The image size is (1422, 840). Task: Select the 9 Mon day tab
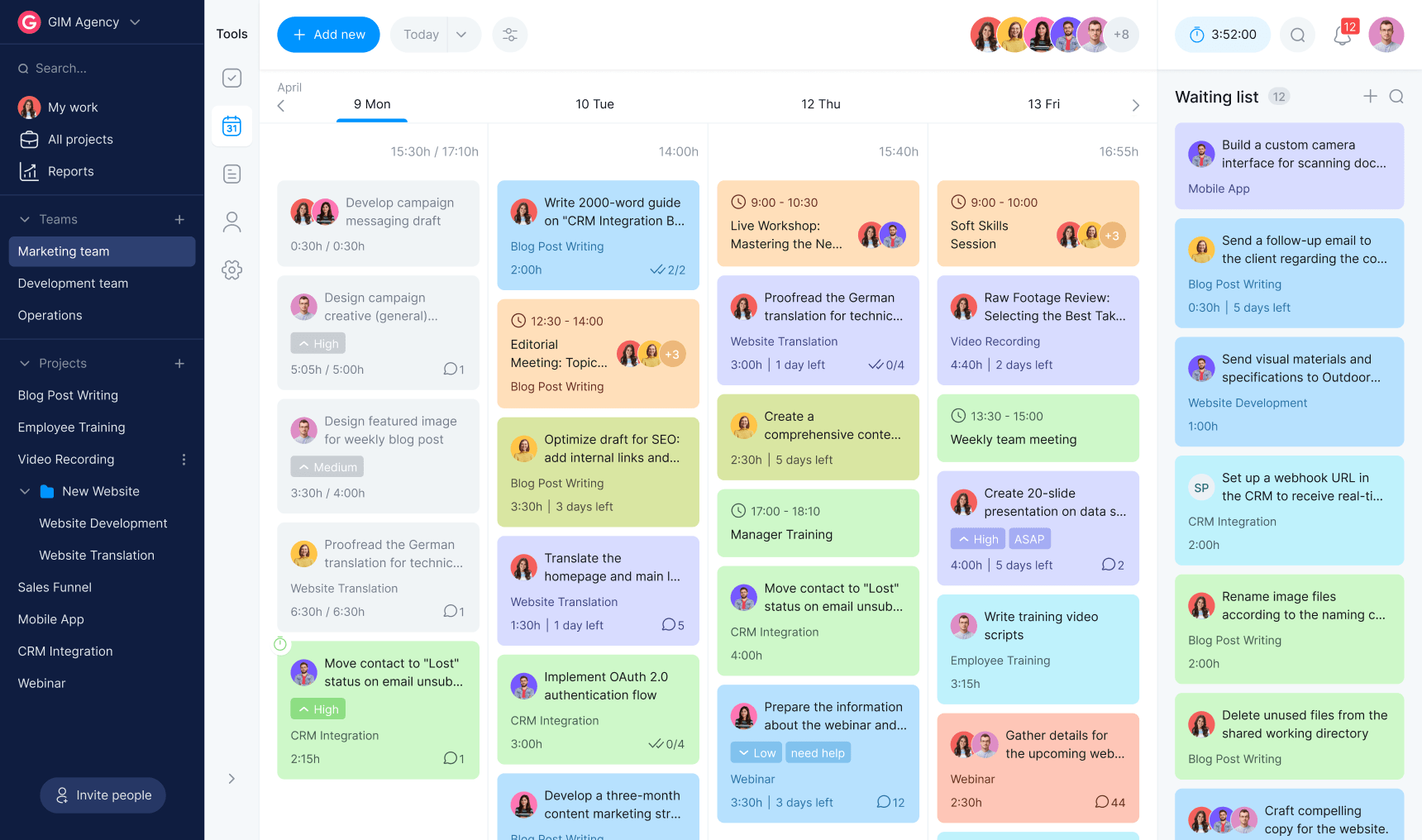pyautogui.click(x=372, y=104)
